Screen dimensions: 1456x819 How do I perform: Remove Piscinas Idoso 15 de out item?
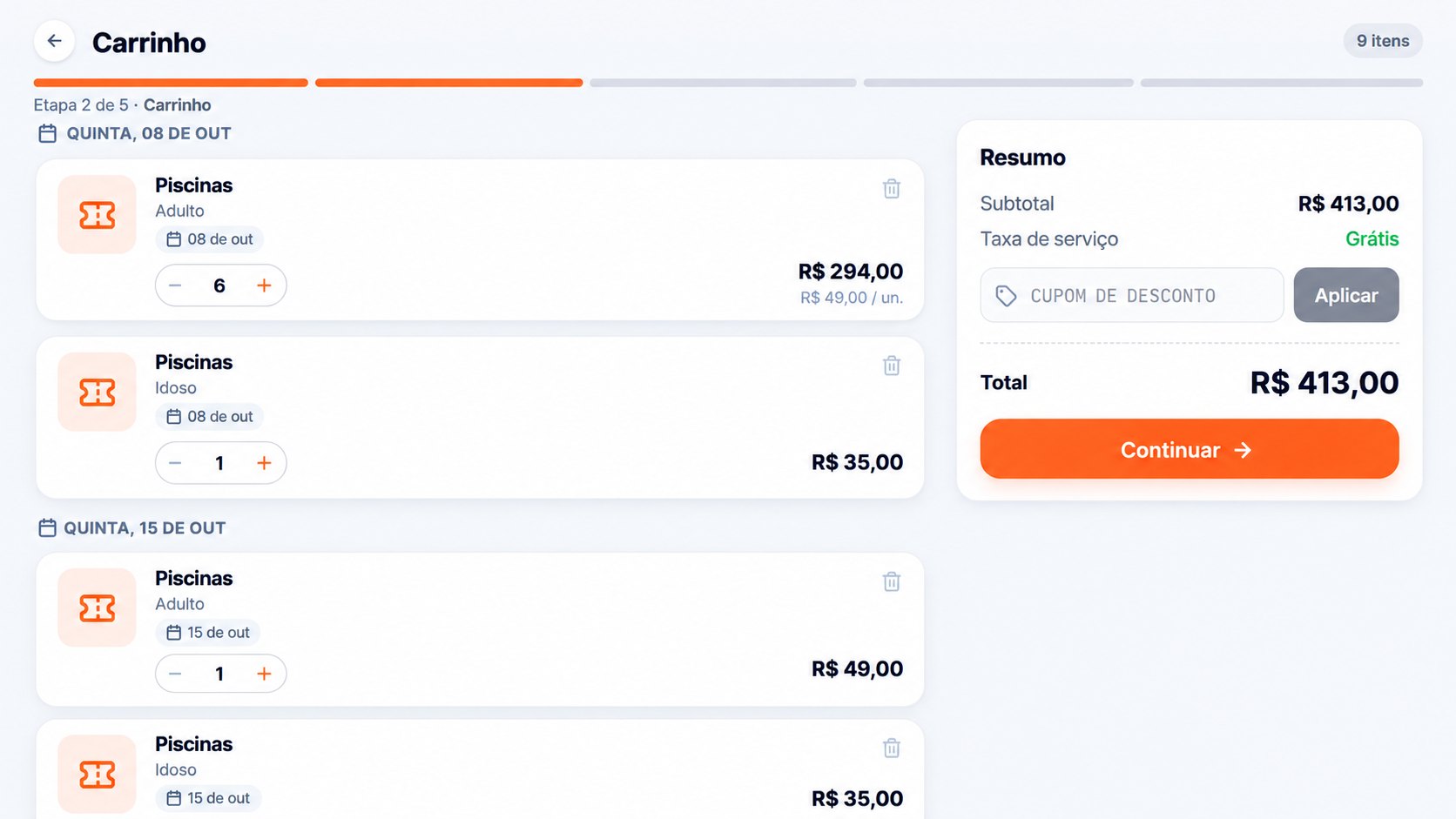891,748
